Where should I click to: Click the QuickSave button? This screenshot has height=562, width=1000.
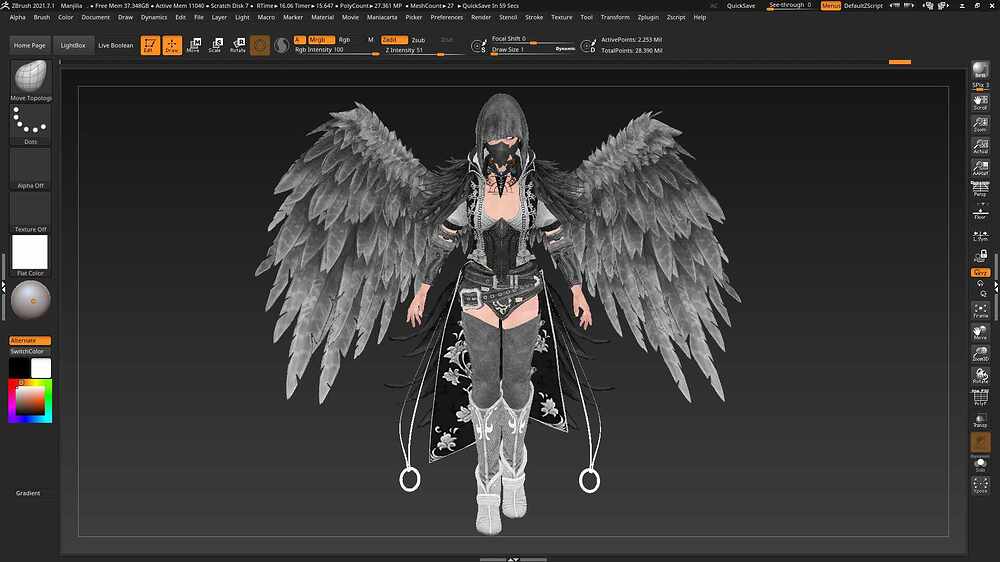[741, 6]
